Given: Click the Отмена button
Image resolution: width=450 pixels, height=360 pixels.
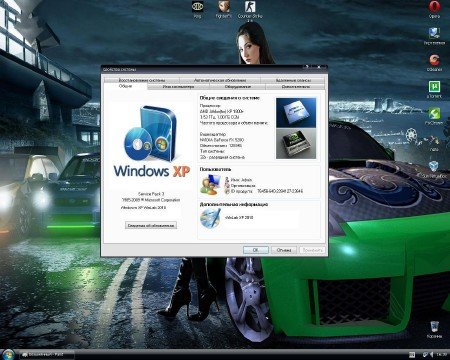Looking at the screenshot, I should [284, 250].
